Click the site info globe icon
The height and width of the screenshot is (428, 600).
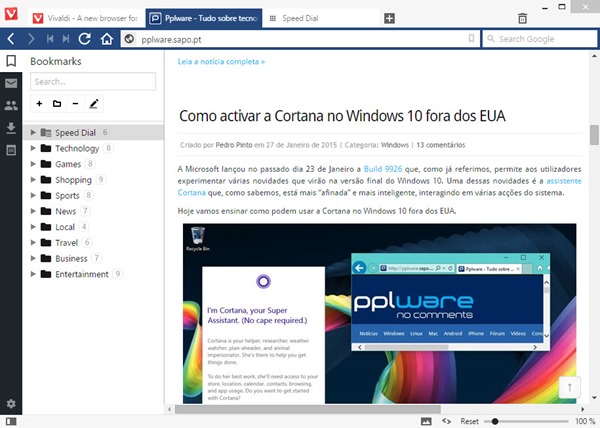pos(129,39)
